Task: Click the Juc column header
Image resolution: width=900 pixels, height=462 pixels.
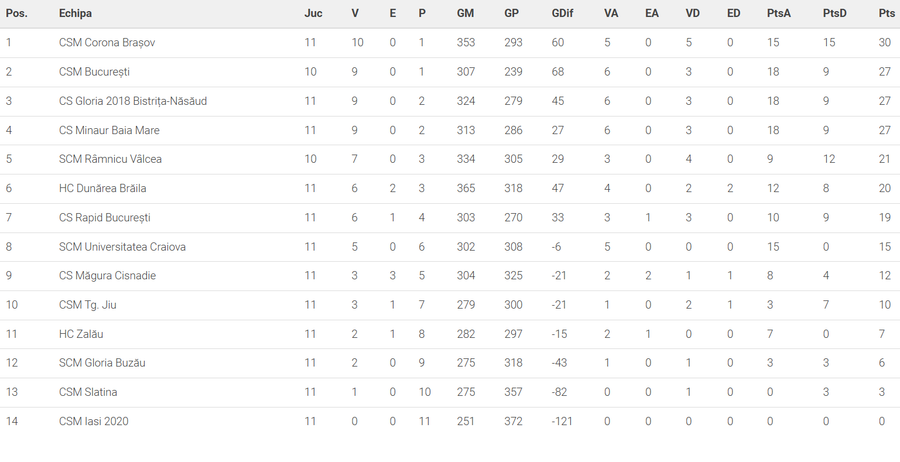Action: [x=313, y=13]
